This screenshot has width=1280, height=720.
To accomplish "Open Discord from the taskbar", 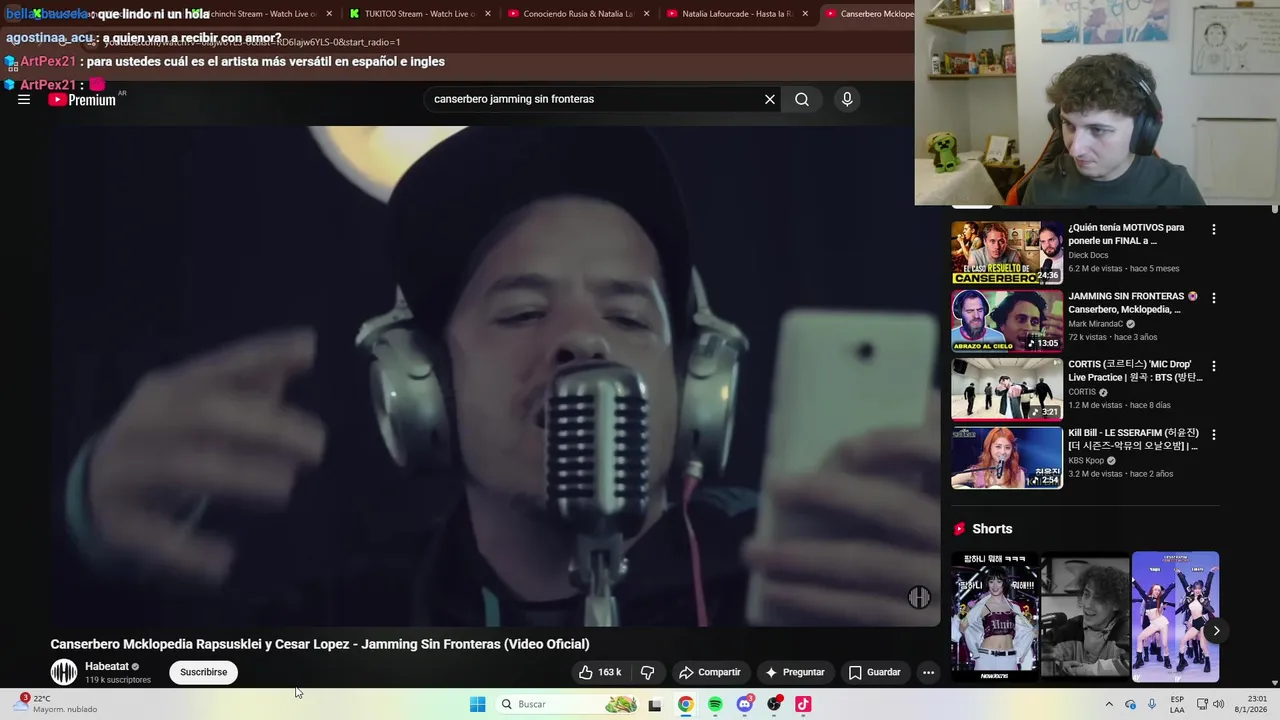I will click(x=745, y=704).
